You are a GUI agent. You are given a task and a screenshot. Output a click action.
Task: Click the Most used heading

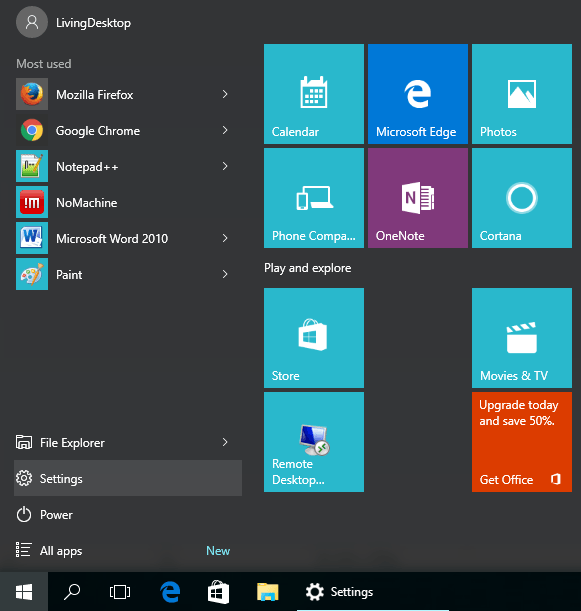[x=44, y=64]
